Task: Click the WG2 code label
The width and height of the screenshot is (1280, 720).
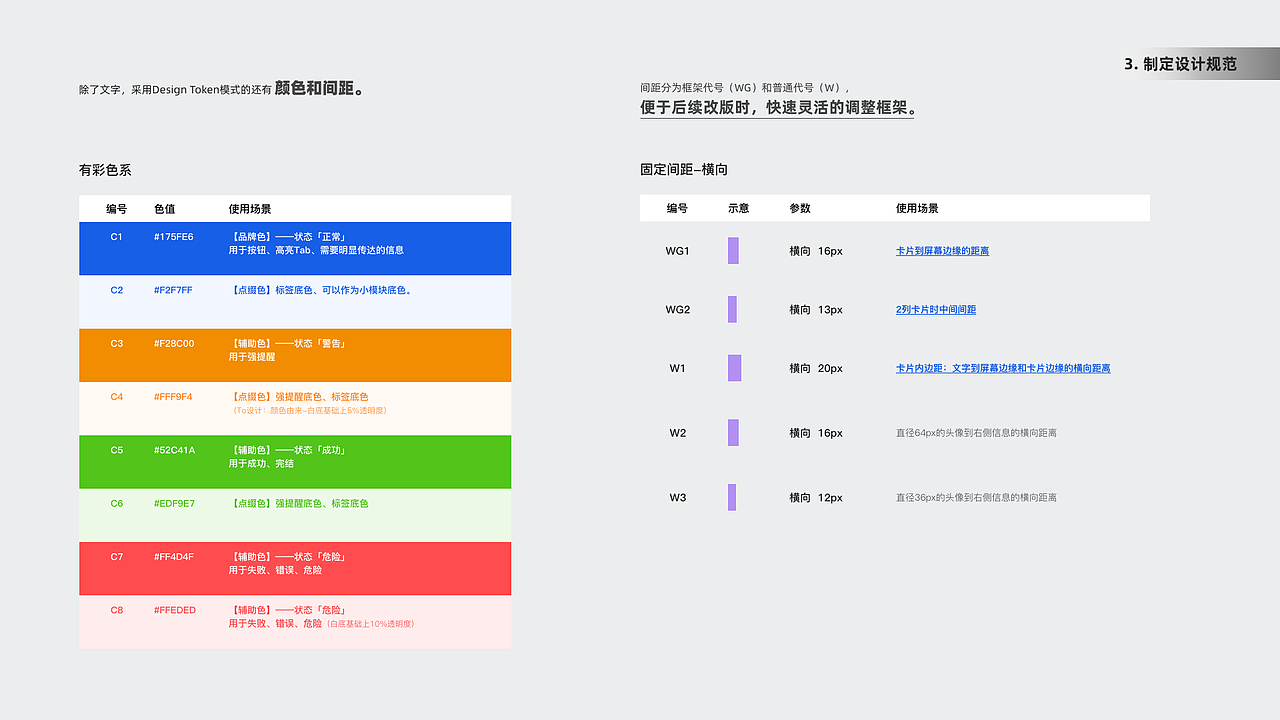Action: click(x=678, y=310)
